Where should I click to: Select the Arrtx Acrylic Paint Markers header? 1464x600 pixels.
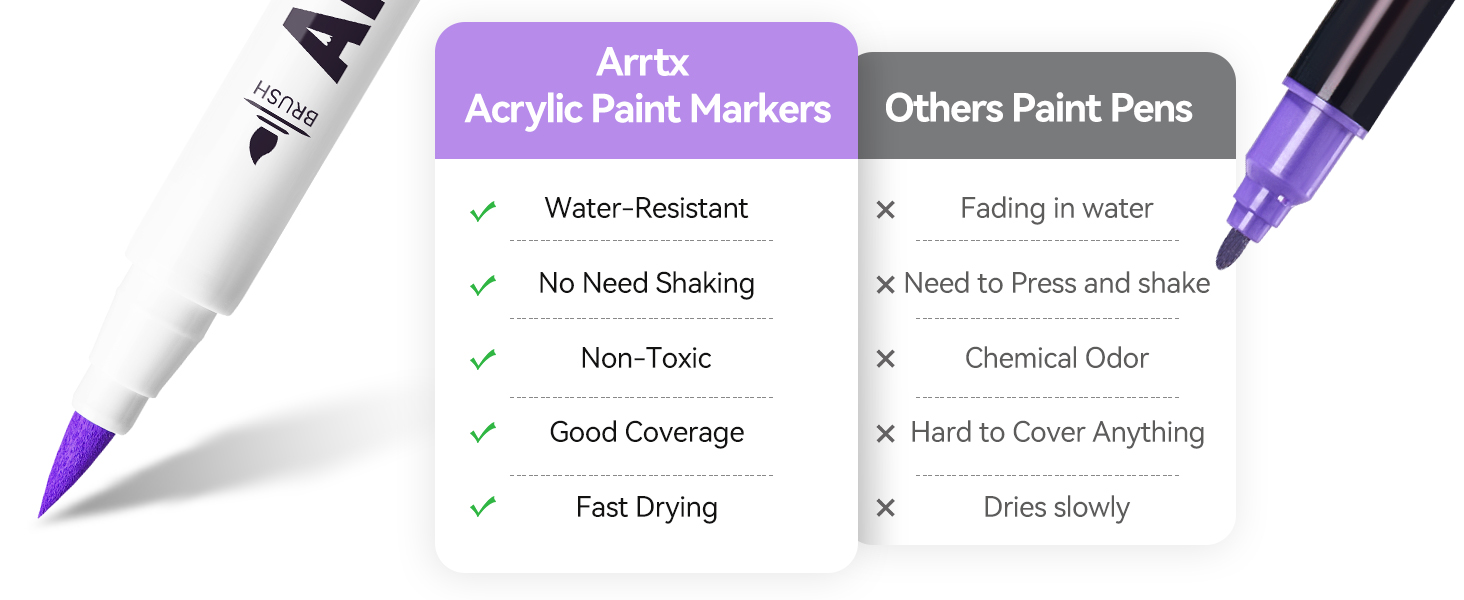(x=647, y=87)
